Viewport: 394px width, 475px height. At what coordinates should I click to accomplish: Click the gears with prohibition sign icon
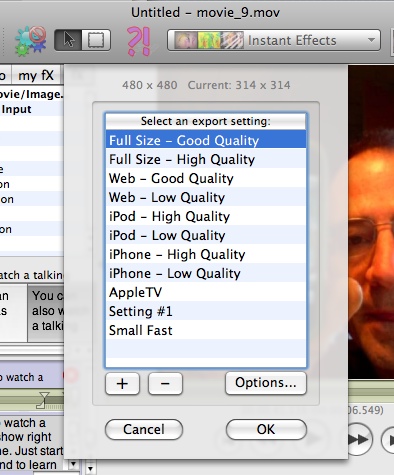click(x=31, y=41)
